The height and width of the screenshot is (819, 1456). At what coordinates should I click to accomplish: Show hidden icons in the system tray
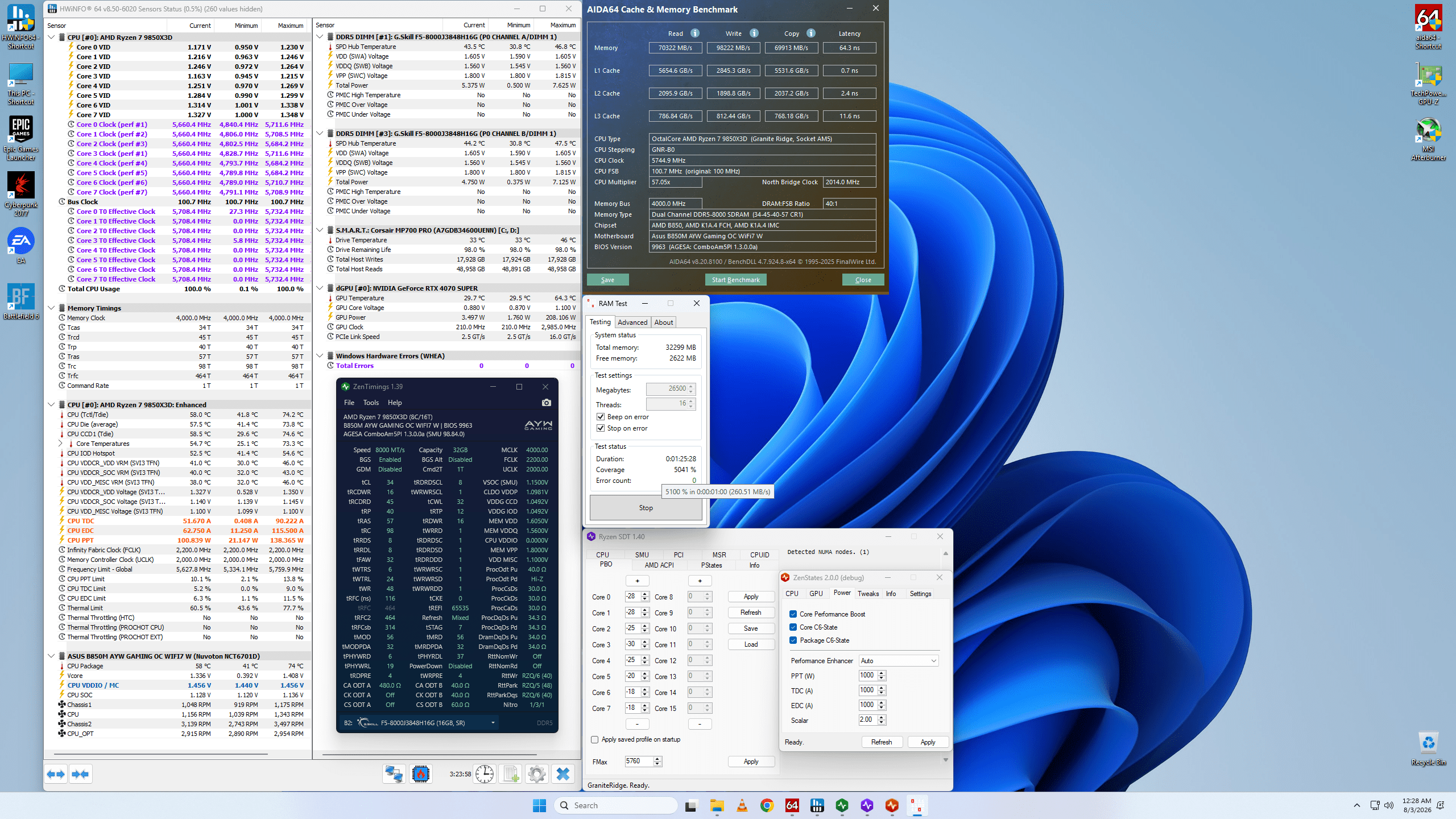click(x=1357, y=805)
